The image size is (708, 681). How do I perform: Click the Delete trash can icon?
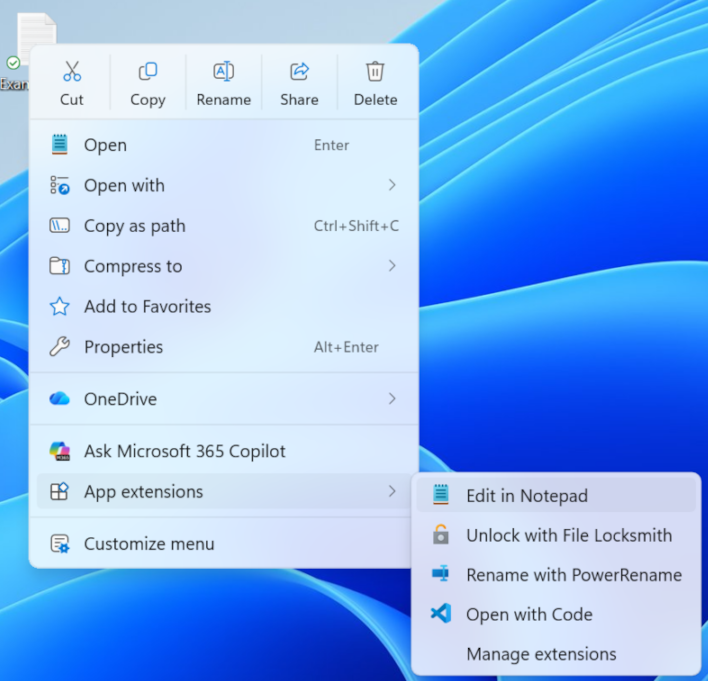(x=375, y=71)
